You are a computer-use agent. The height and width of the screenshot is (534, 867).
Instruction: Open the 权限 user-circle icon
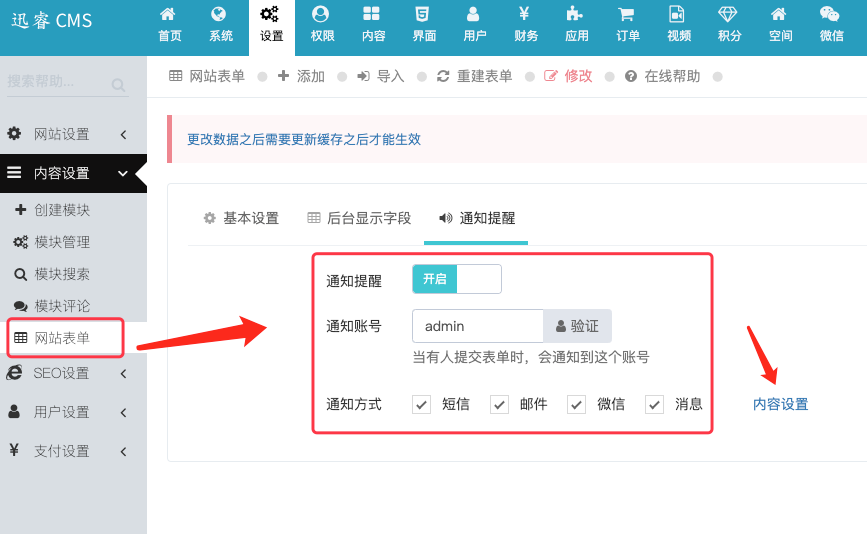321,14
